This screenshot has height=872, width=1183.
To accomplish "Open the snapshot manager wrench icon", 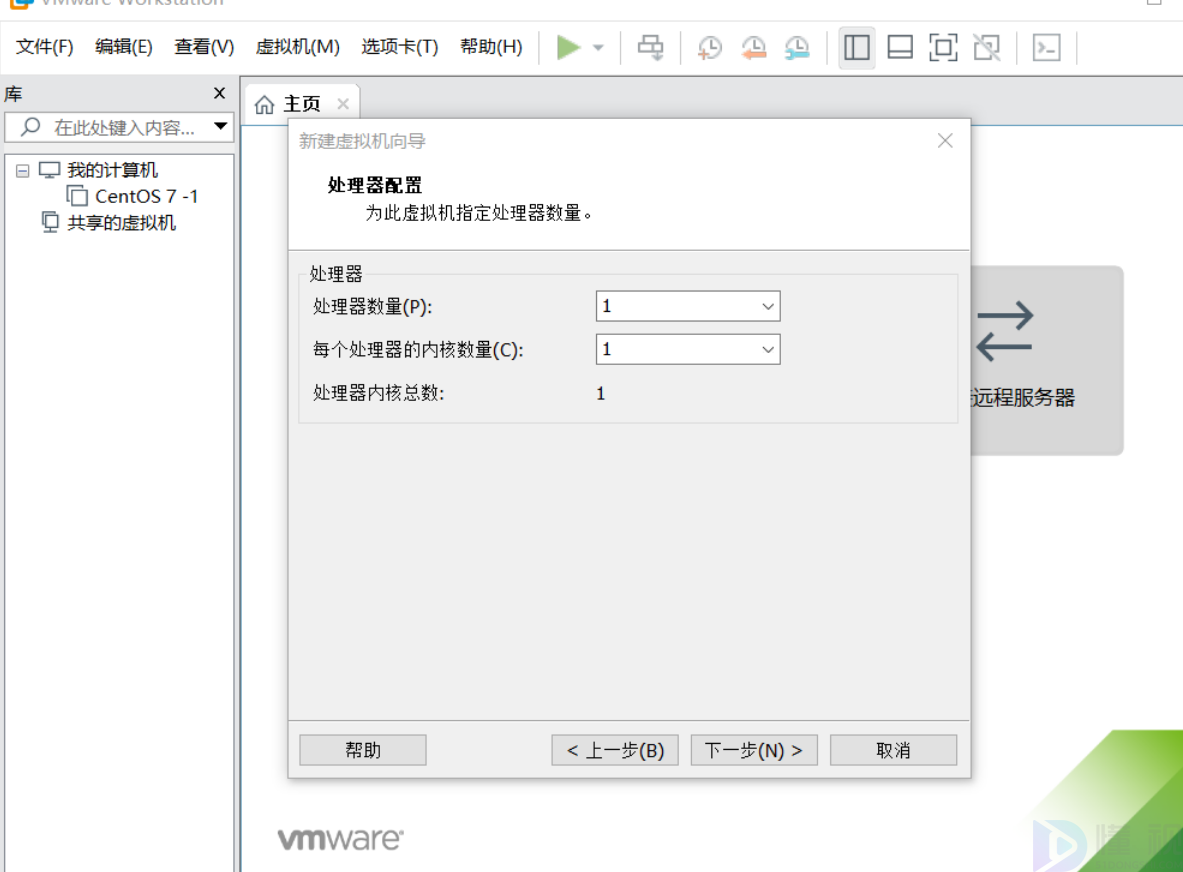I will [x=797, y=47].
